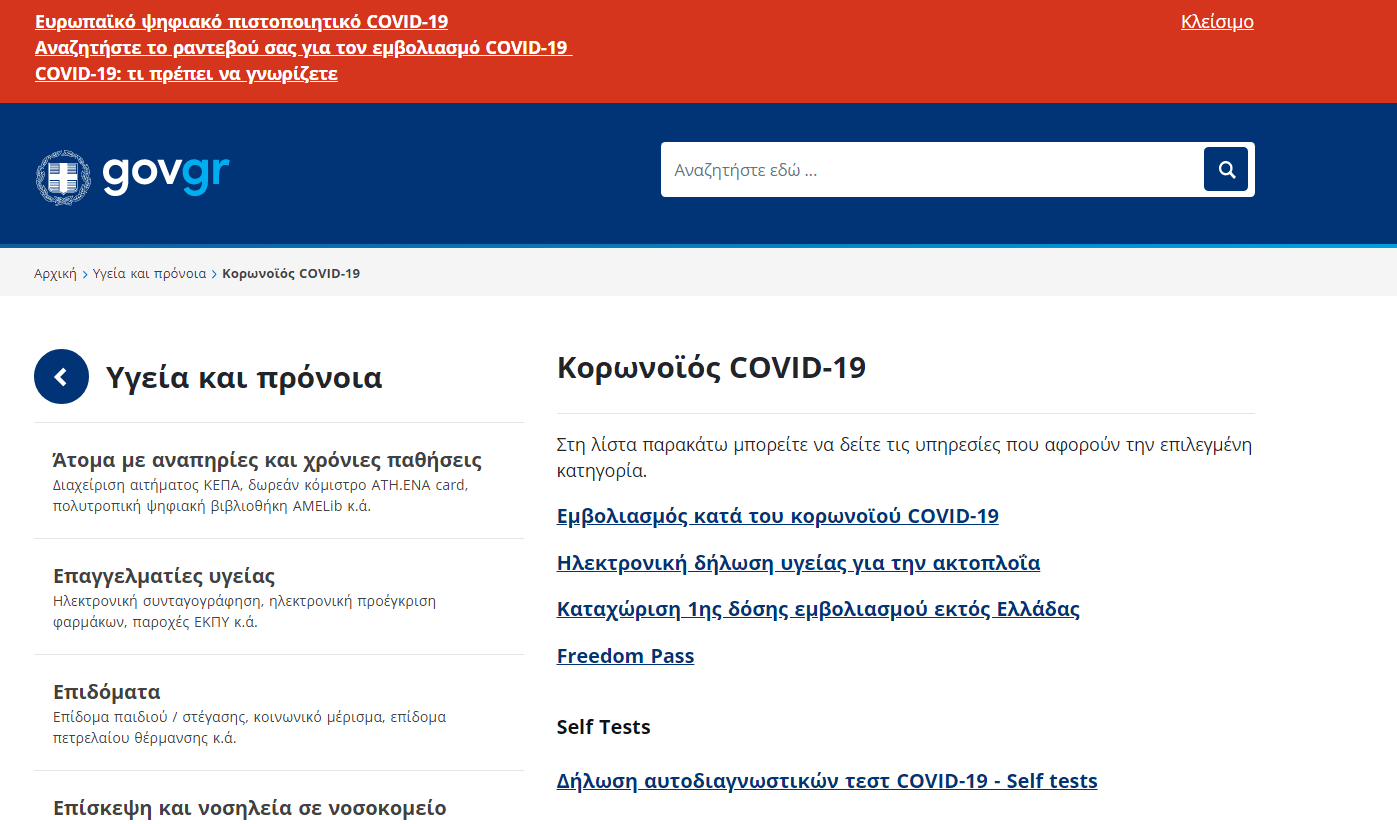Open the Ευρωπαϊκό ψηφιακό πιστοποιητικό COVID-19 banner link

[x=241, y=20]
